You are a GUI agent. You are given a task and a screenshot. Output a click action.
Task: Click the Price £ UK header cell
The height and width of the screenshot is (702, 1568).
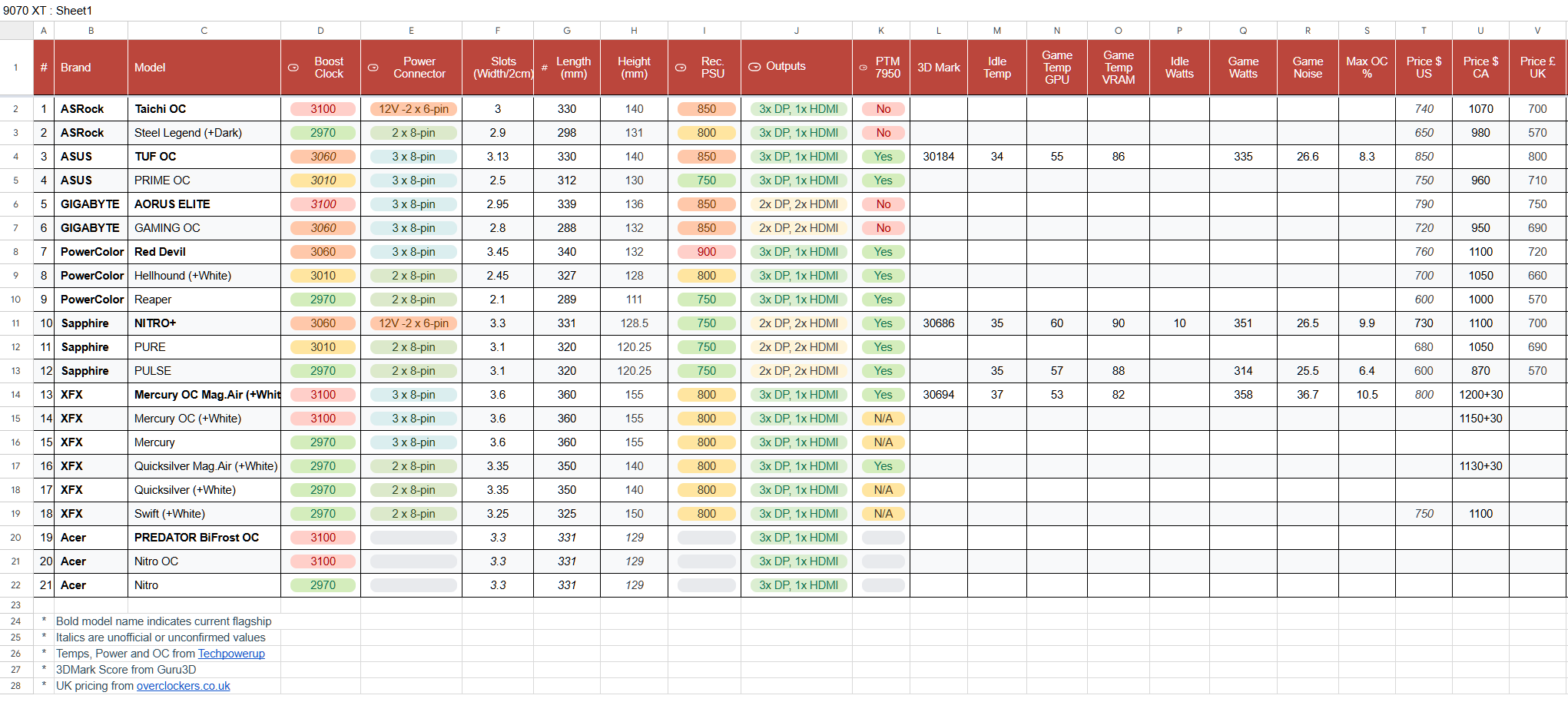click(1537, 68)
